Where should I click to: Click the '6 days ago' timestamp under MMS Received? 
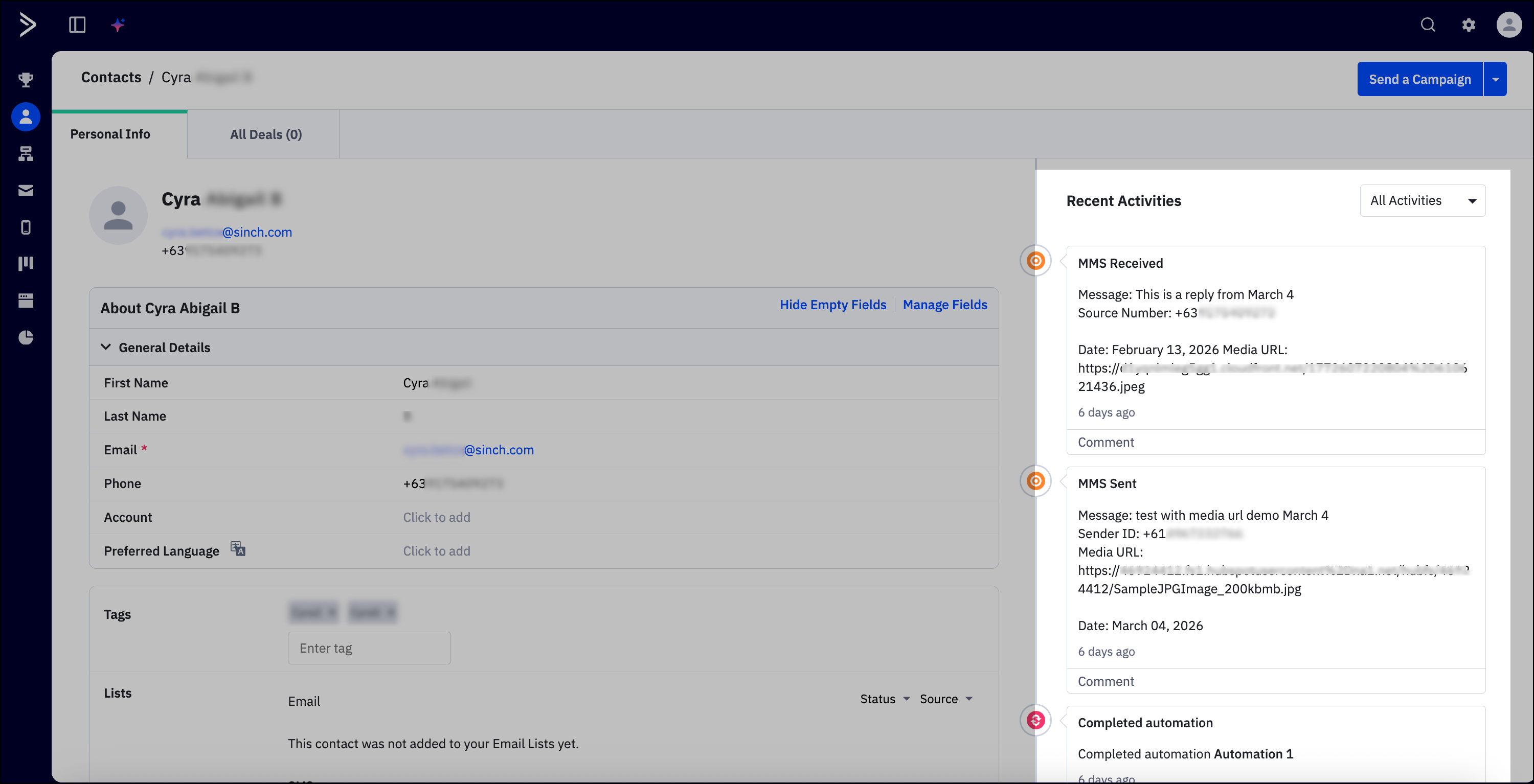click(x=1107, y=412)
